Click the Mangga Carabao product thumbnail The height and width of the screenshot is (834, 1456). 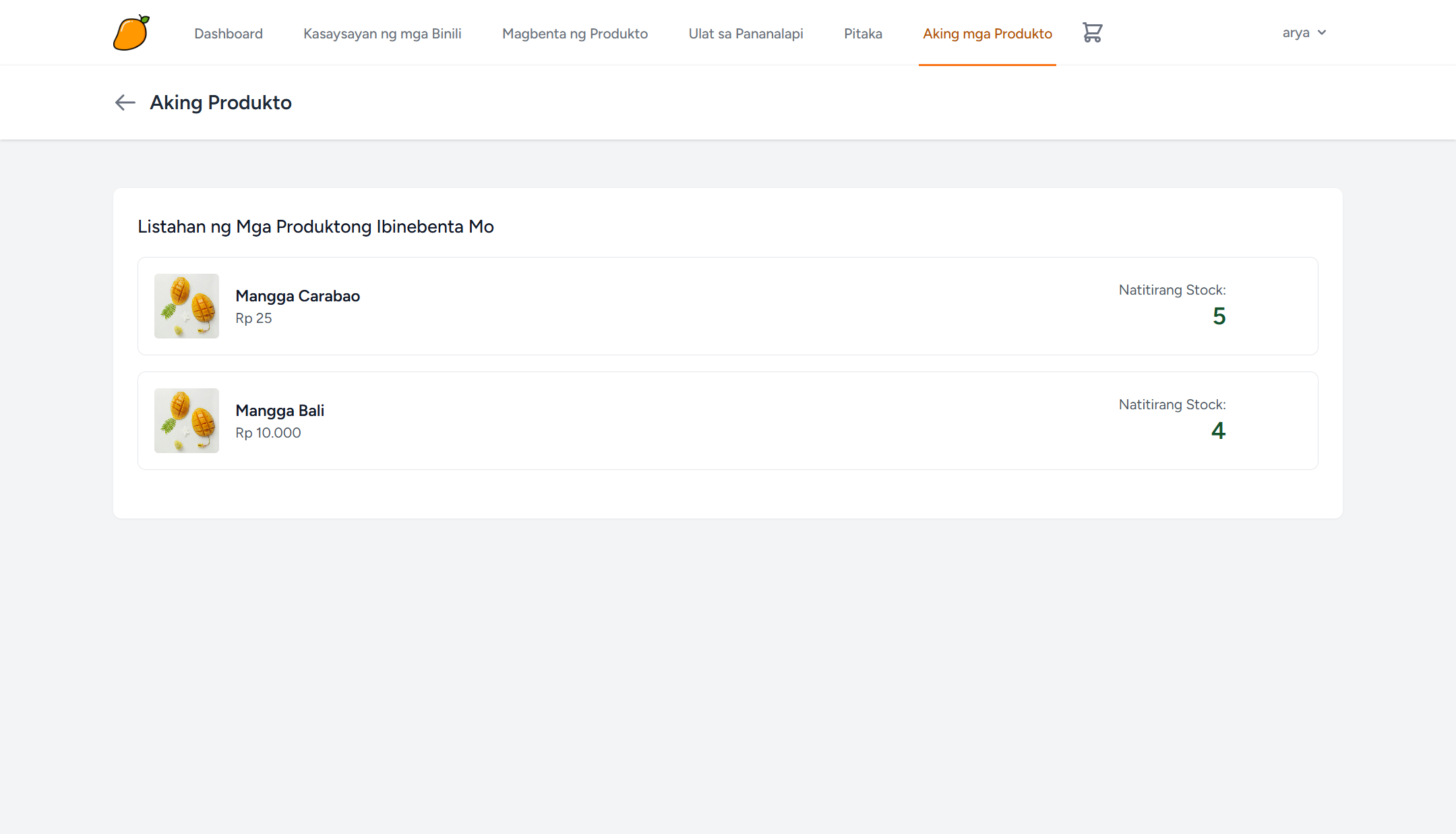(x=187, y=306)
